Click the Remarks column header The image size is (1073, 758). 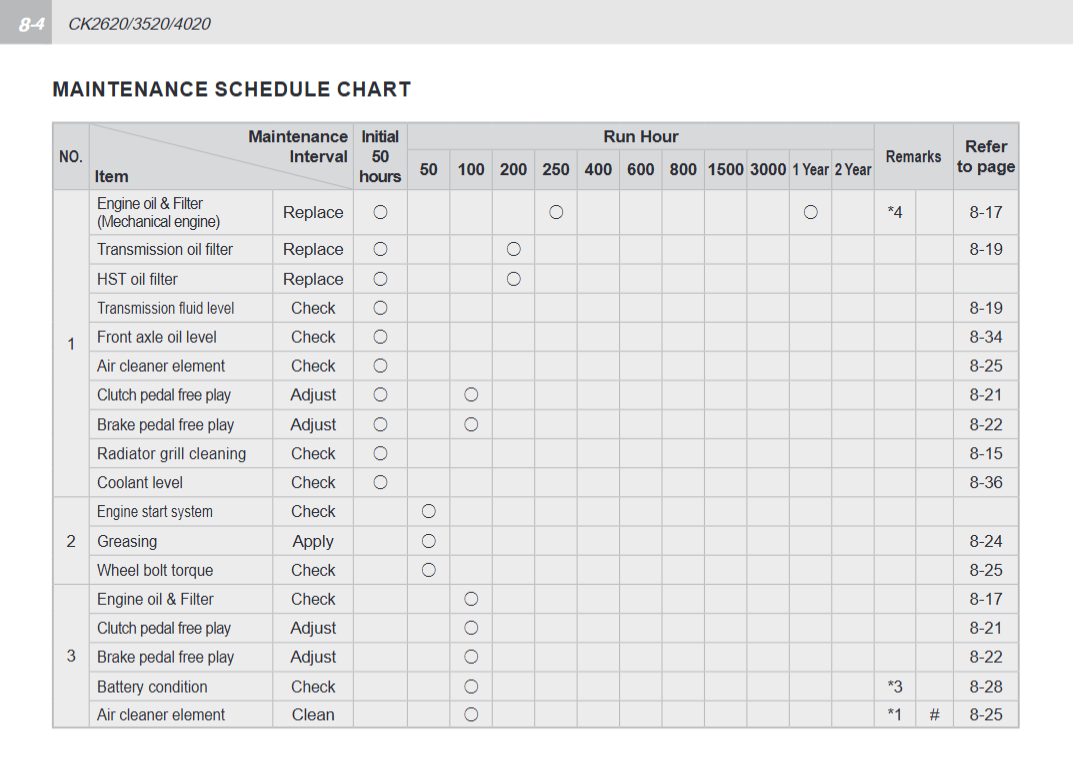[x=913, y=157]
